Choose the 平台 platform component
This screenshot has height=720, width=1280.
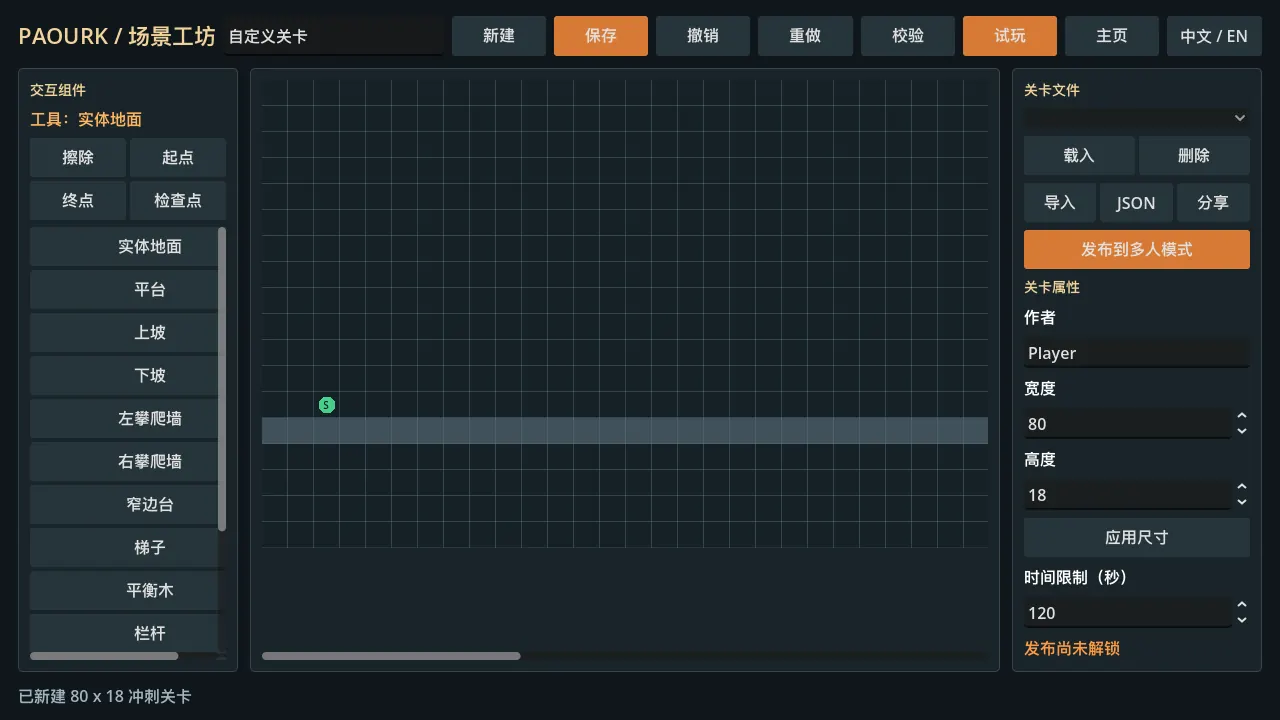124,289
